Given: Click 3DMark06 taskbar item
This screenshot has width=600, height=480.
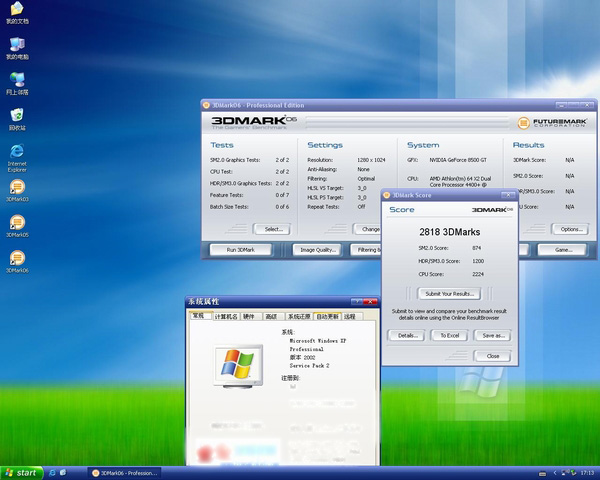Looking at the screenshot, I should pyautogui.click(x=122, y=472).
